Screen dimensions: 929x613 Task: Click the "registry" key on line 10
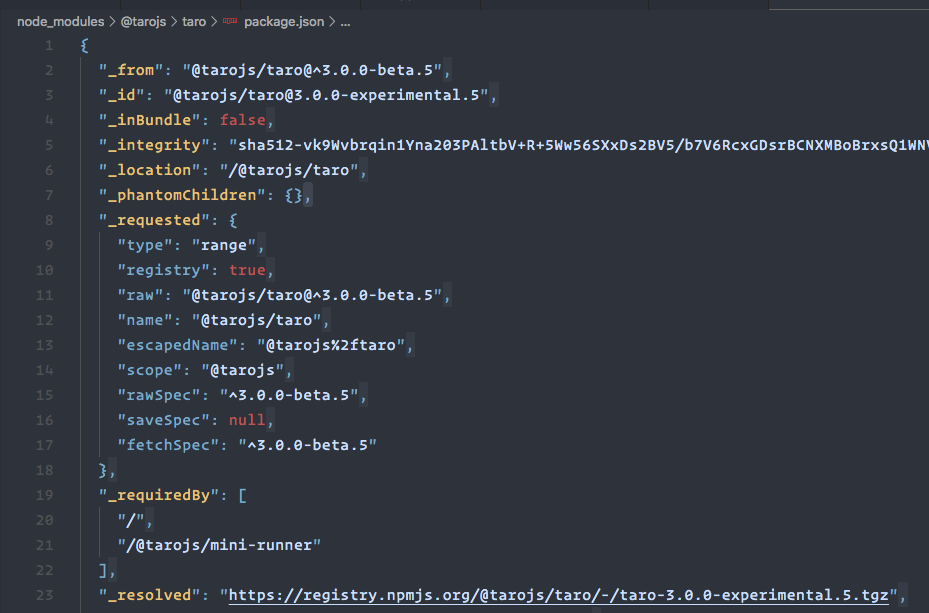click(164, 270)
